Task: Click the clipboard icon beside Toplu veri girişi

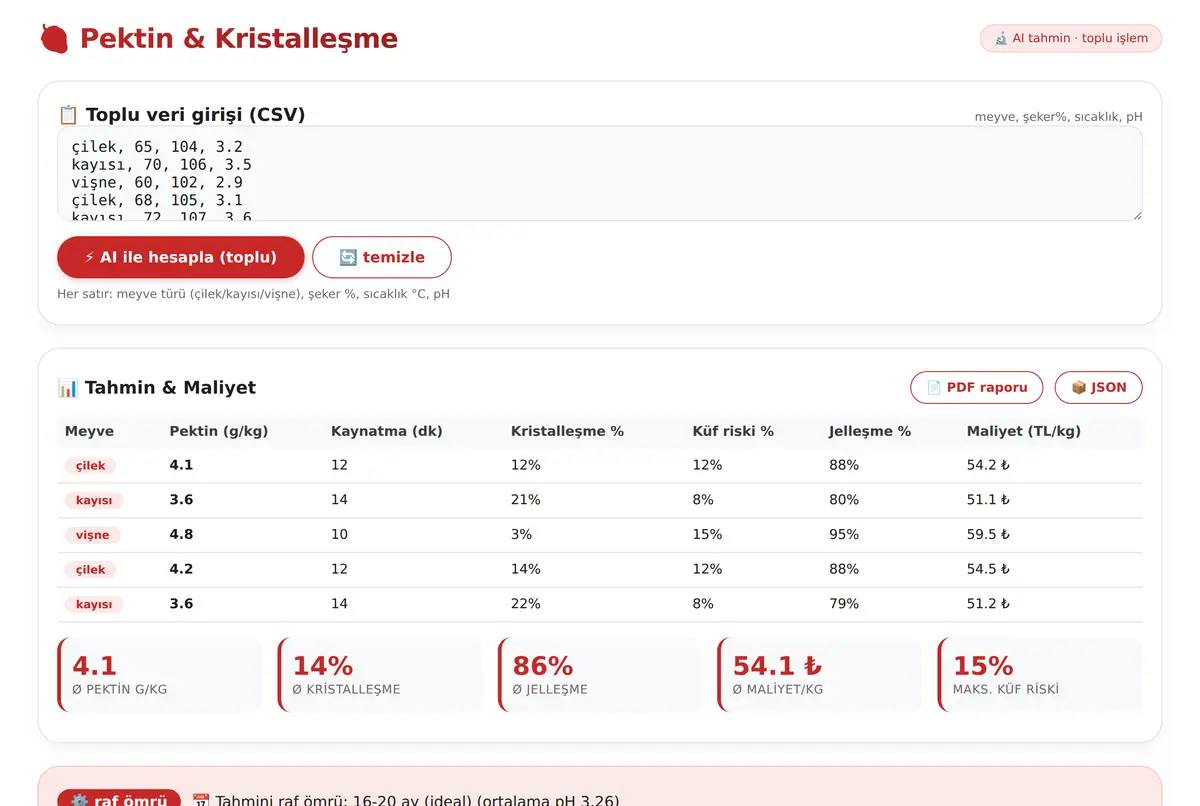Action: (x=68, y=114)
